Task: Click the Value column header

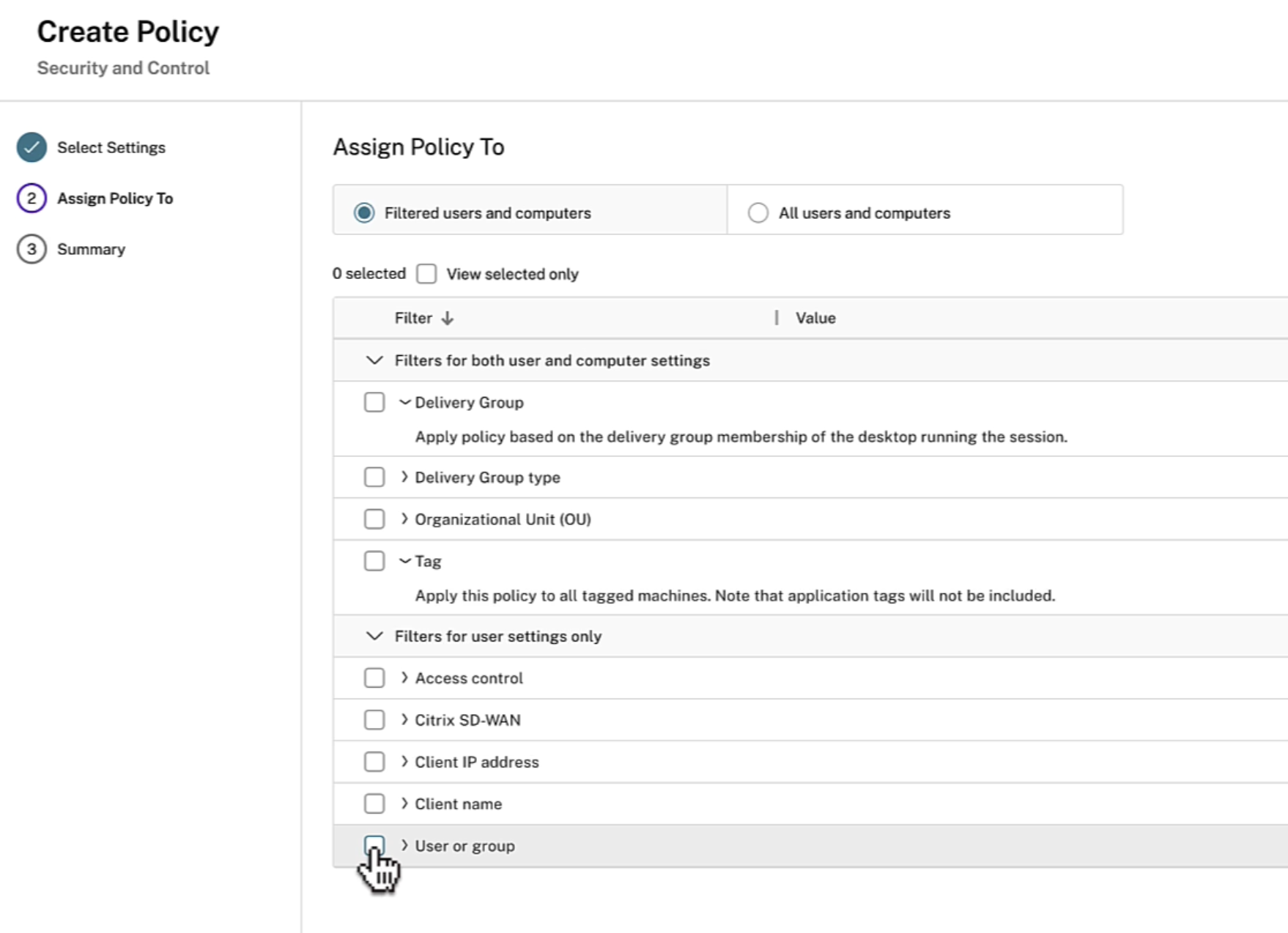Action: [x=815, y=318]
